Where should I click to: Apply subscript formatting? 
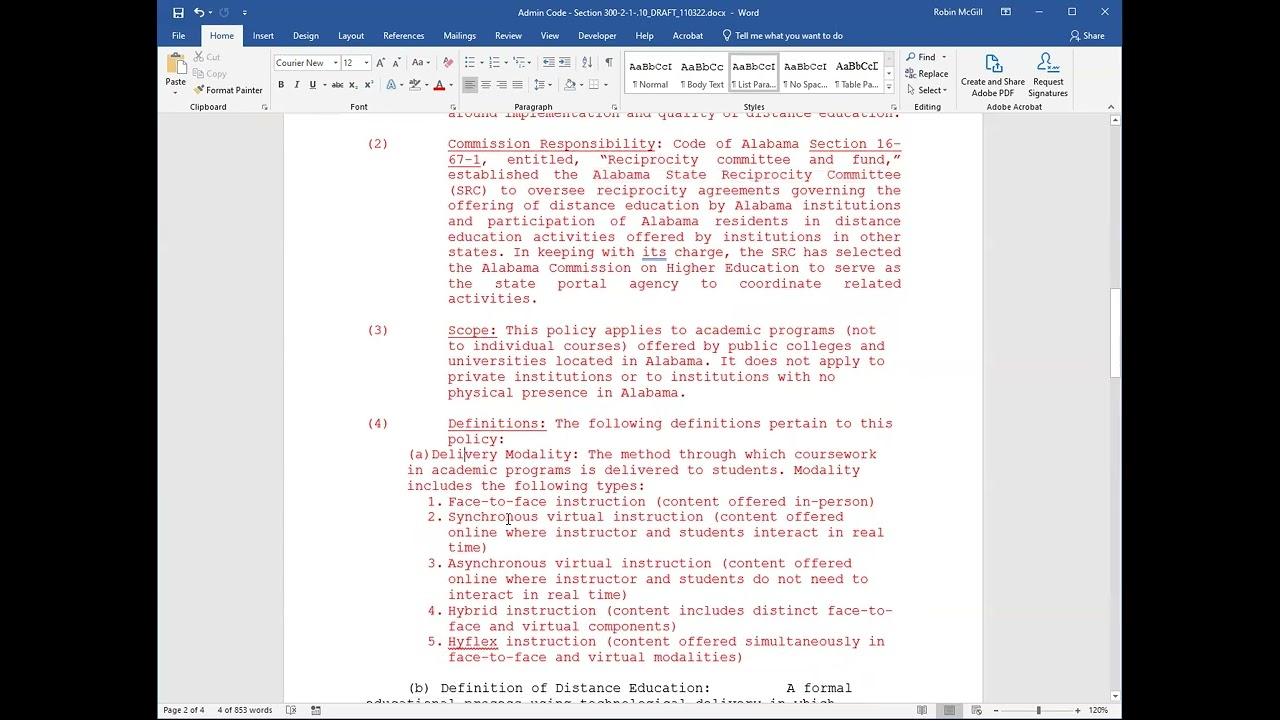pyautogui.click(x=353, y=85)
